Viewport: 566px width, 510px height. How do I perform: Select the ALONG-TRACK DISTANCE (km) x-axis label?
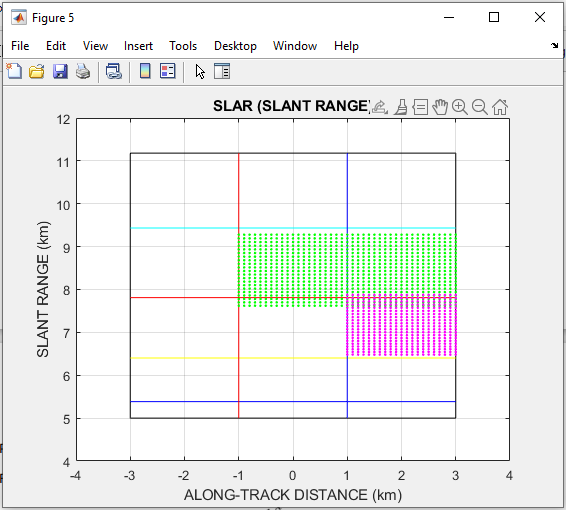293,495
